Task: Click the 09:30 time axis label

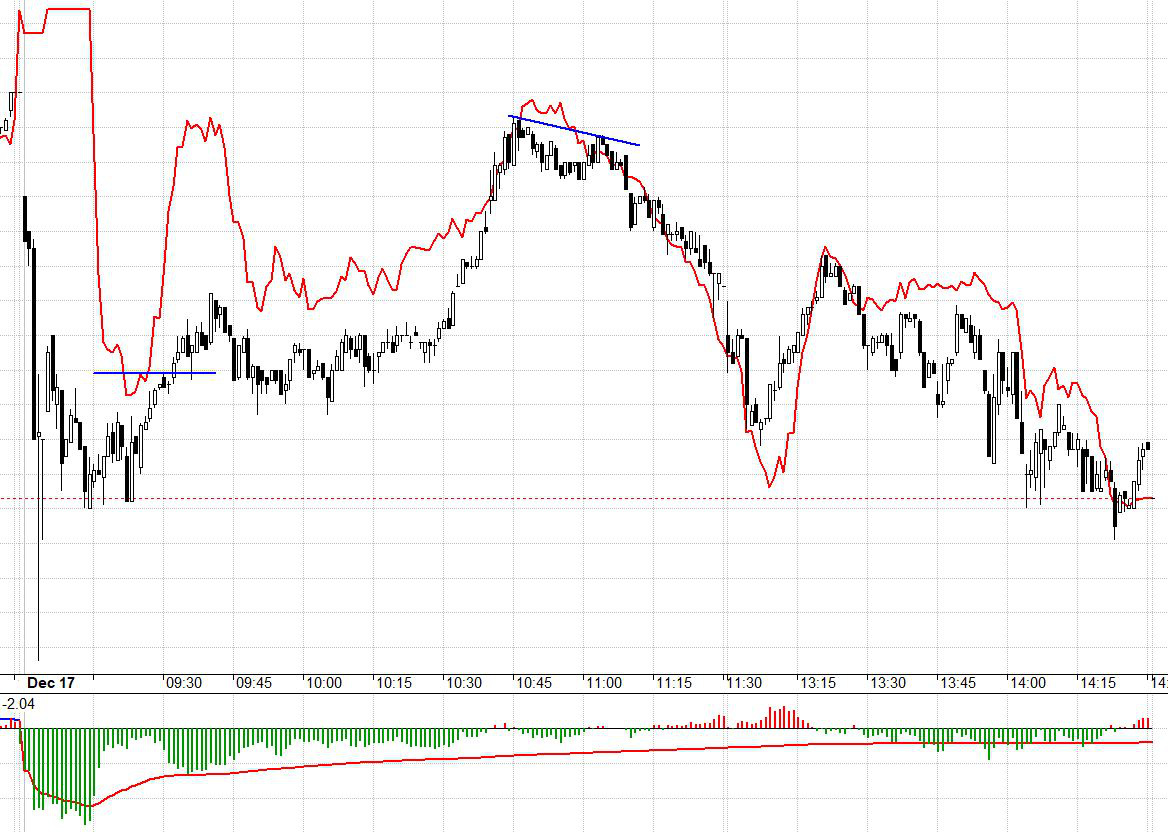Action: (x=183, y=683)
